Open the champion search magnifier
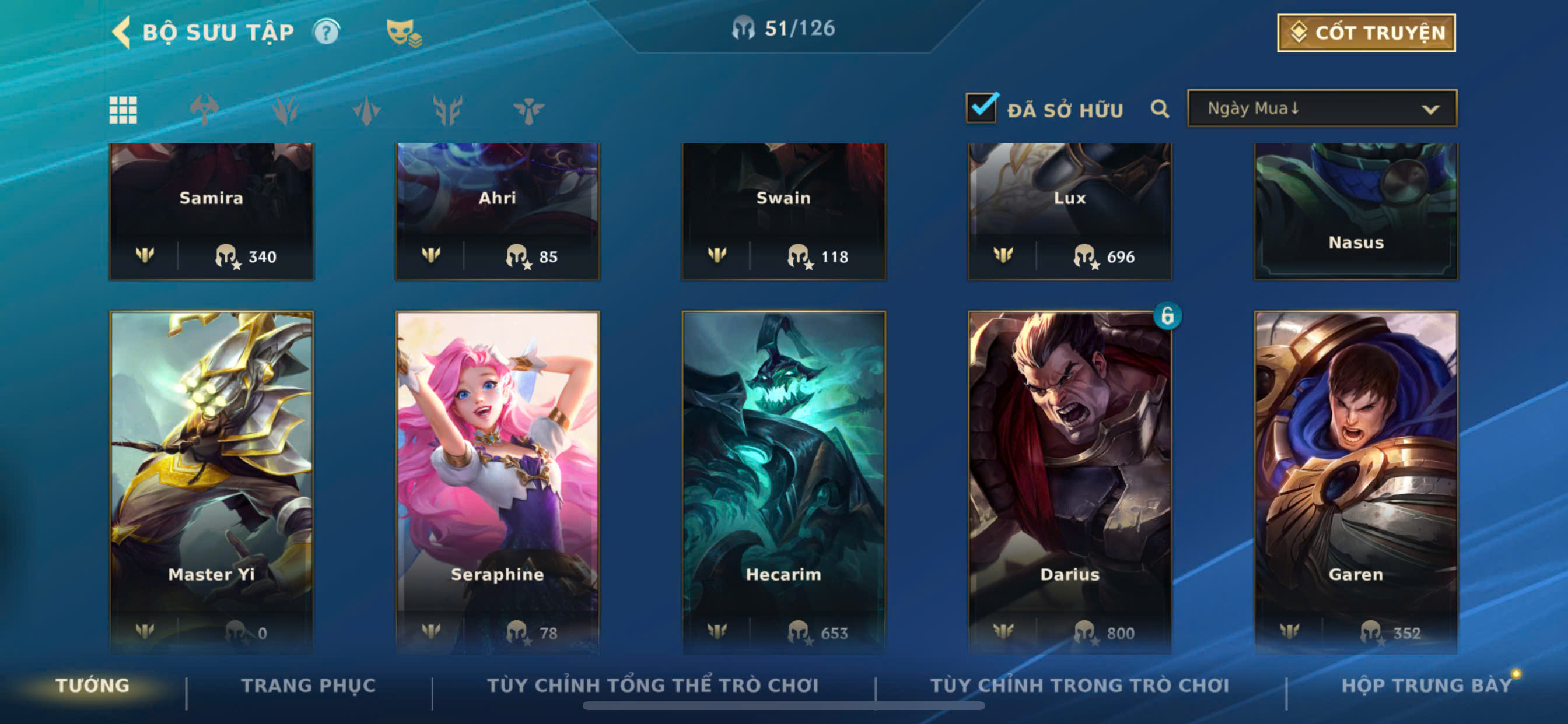Screen dimensions: 1568x724 click(1160, 109)
